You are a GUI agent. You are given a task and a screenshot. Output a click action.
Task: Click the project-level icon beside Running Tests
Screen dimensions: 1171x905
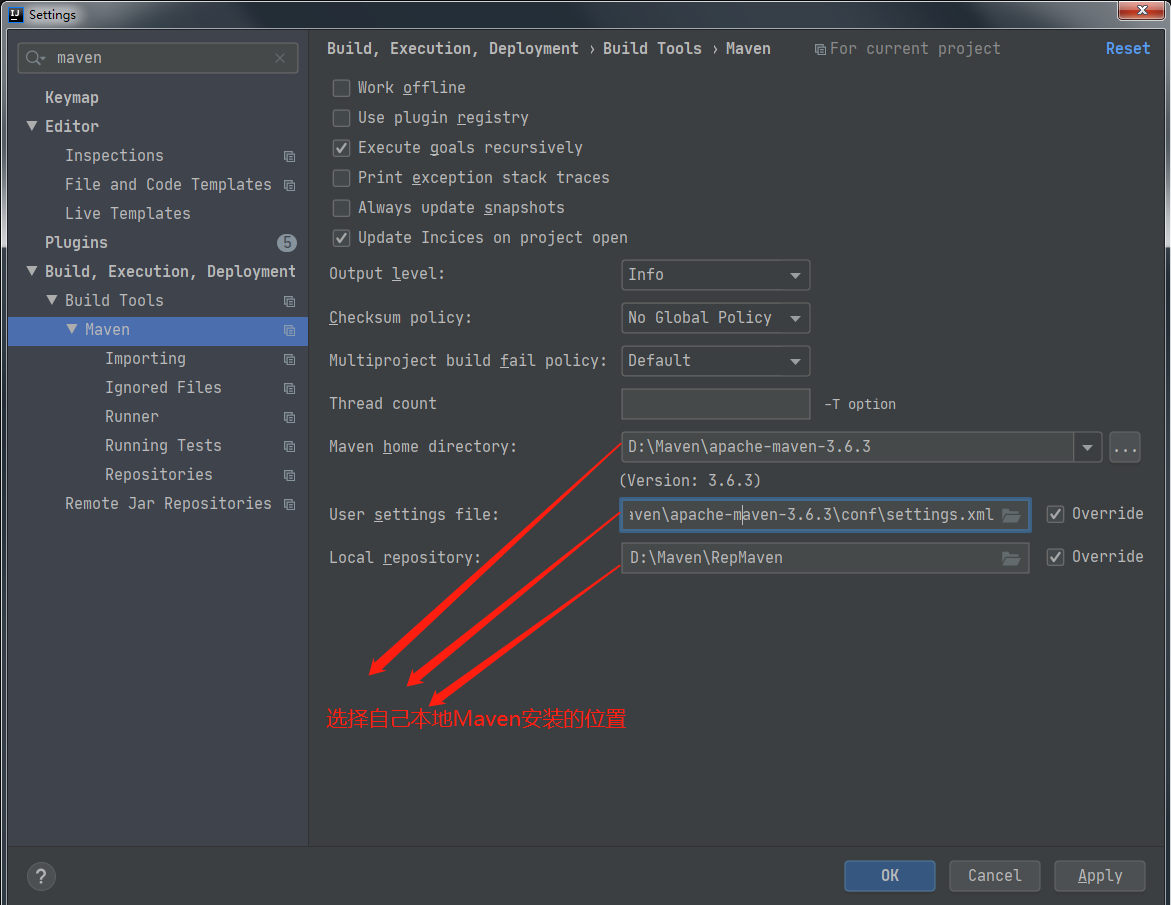(x=289, y=447)
